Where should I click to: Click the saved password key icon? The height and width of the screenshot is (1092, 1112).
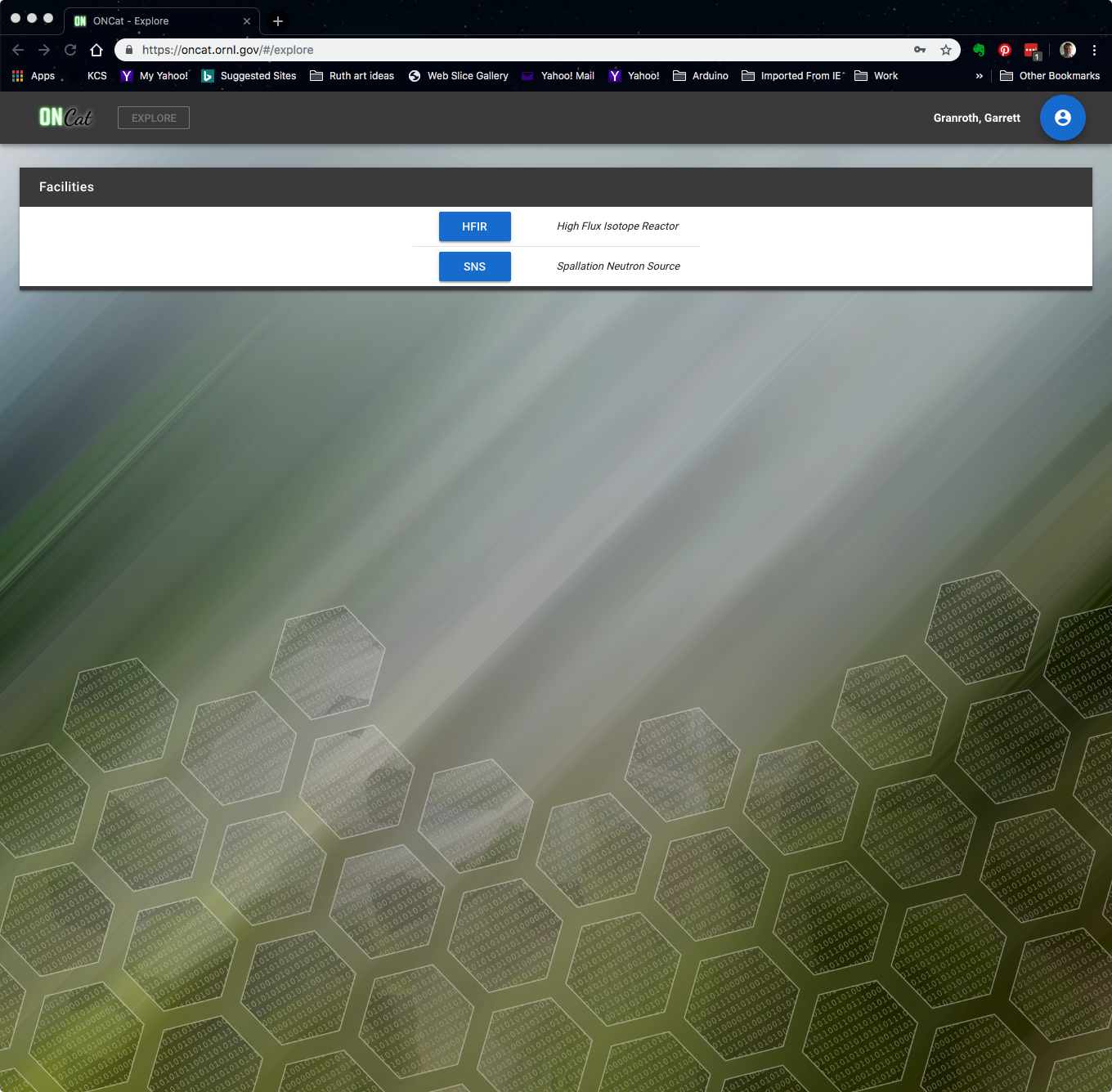[x=920, y=50]
